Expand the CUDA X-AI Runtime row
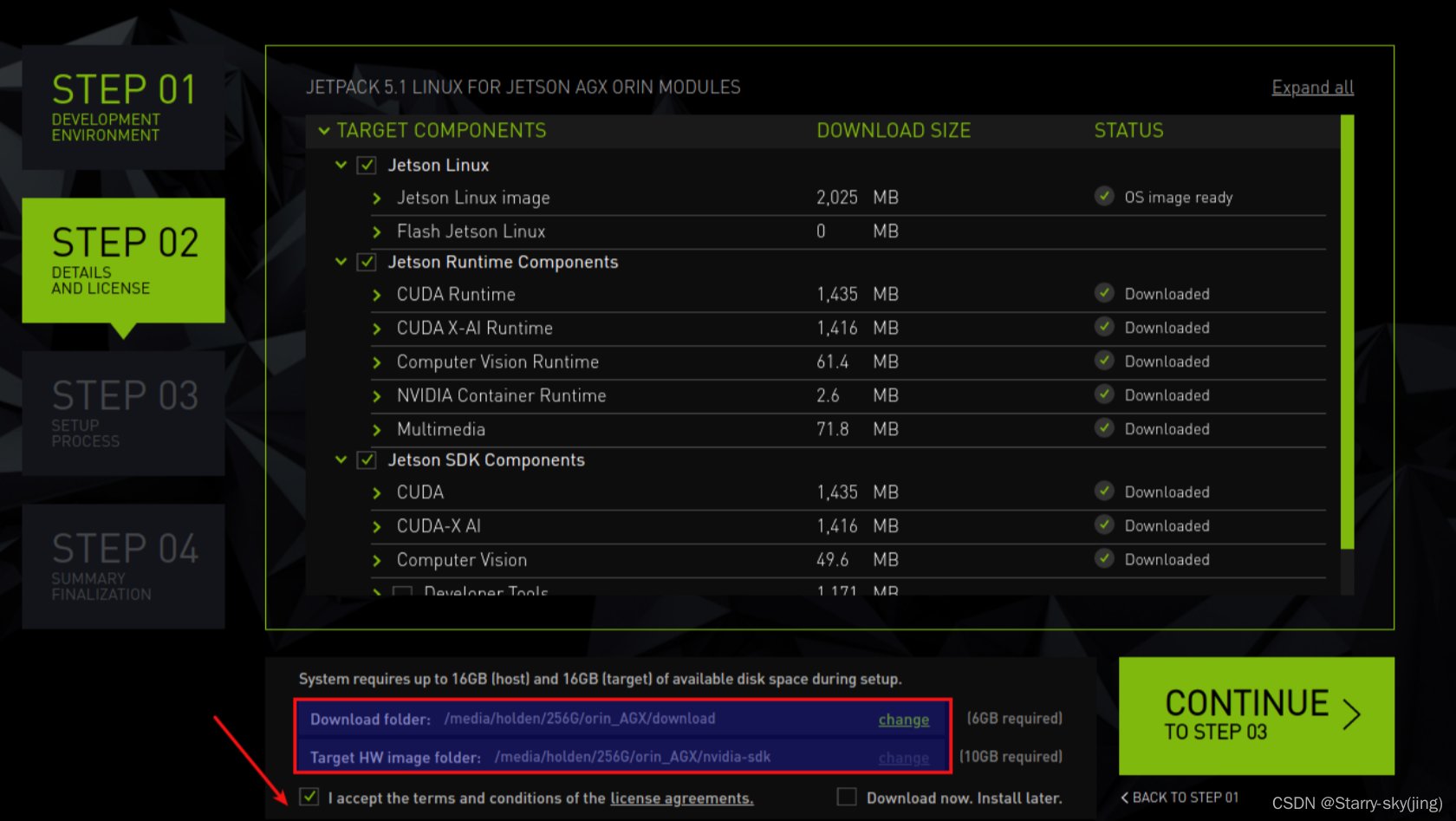 376,329
